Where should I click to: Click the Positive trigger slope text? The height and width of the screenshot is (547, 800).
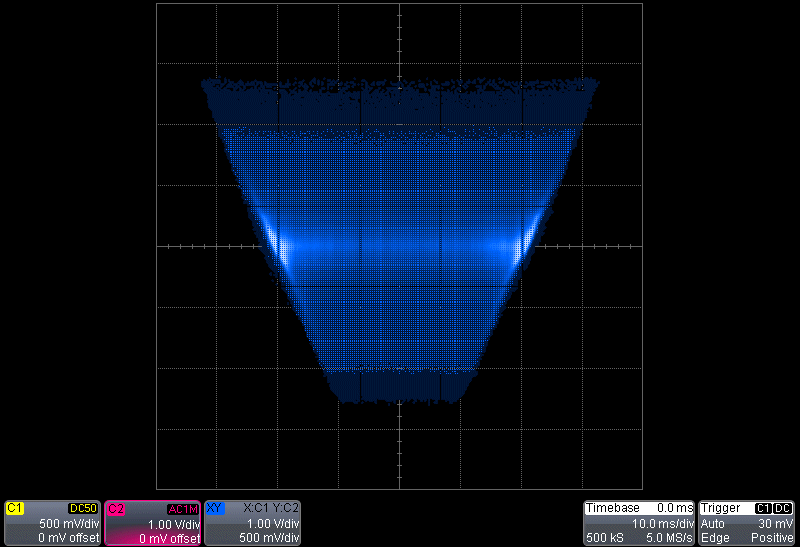pos(771,538)
